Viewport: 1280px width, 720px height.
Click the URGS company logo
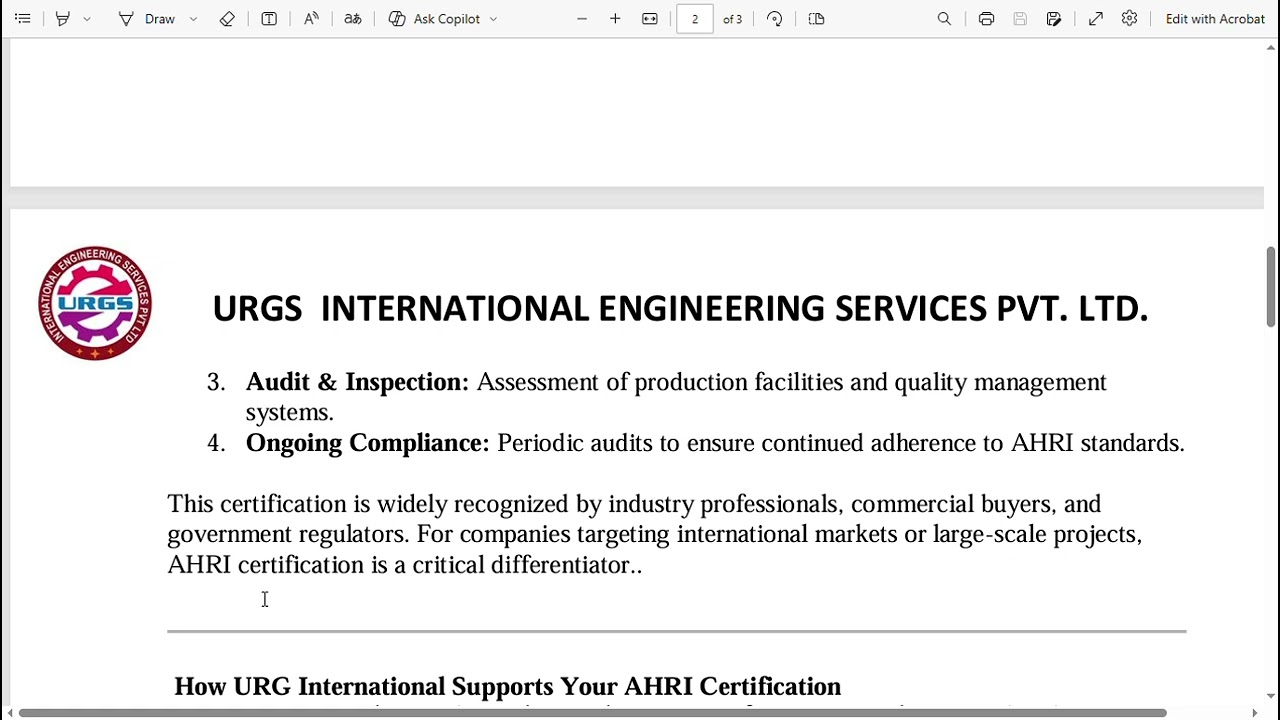coord(95,303)
